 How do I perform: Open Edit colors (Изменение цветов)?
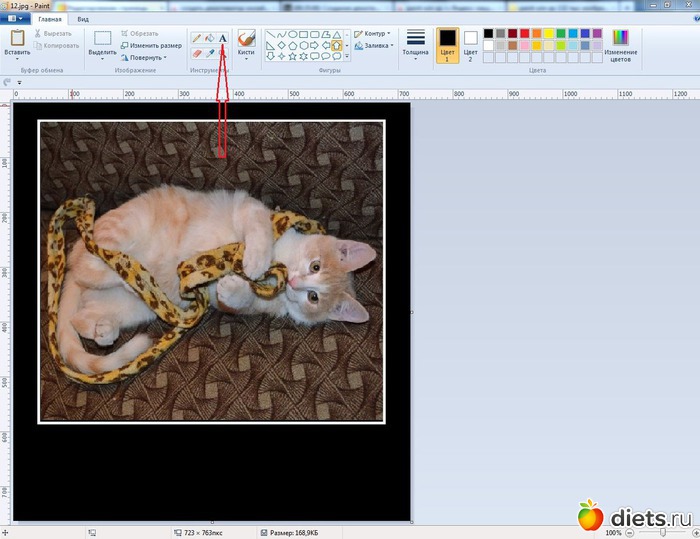click(620, 38)
